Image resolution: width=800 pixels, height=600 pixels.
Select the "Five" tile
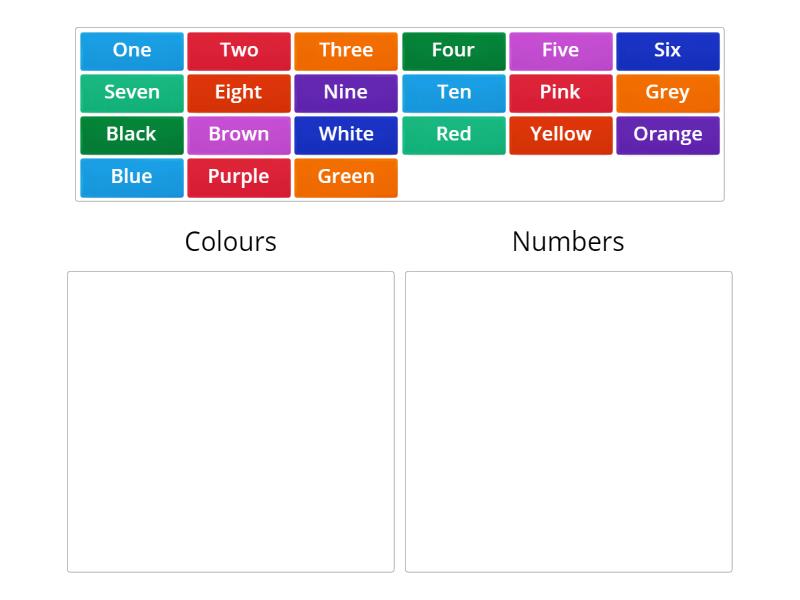tap(561, 50)
